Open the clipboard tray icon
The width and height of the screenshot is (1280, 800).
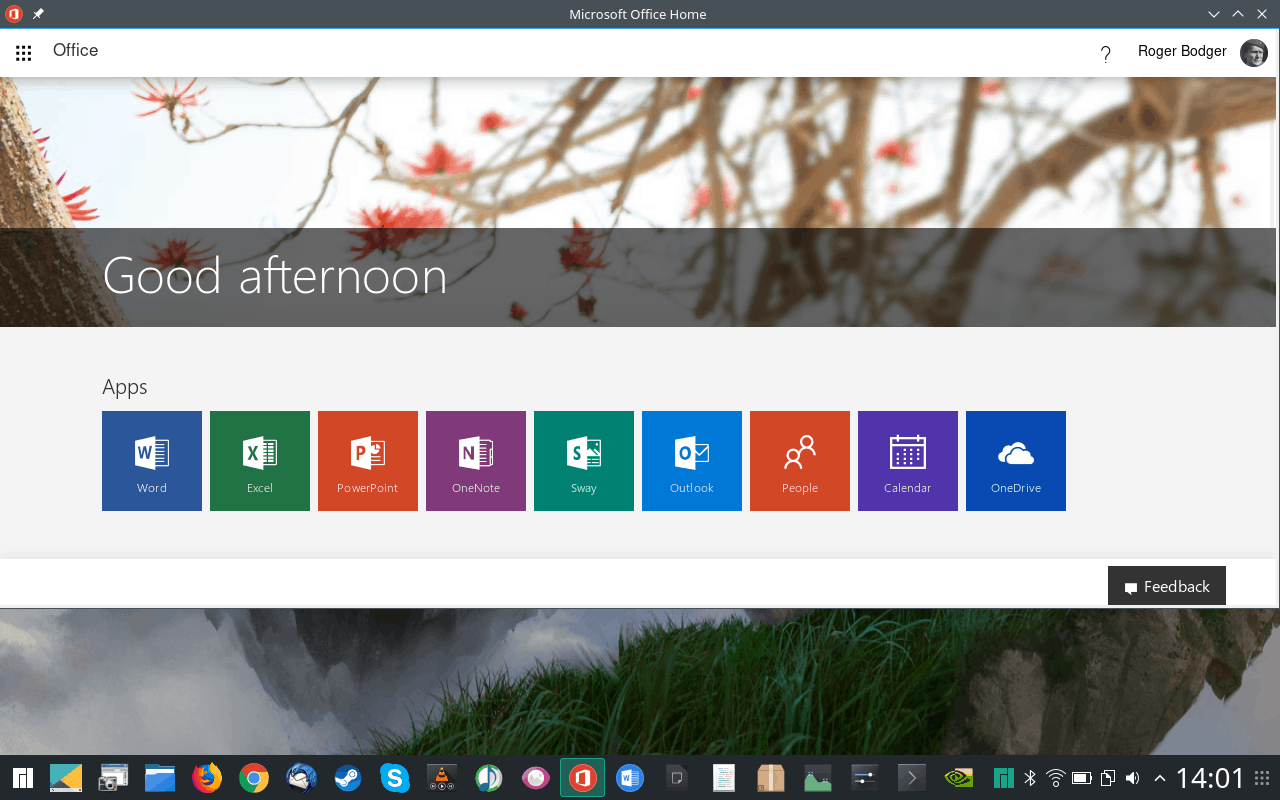pyautogui.click(x=1108, y=778)
